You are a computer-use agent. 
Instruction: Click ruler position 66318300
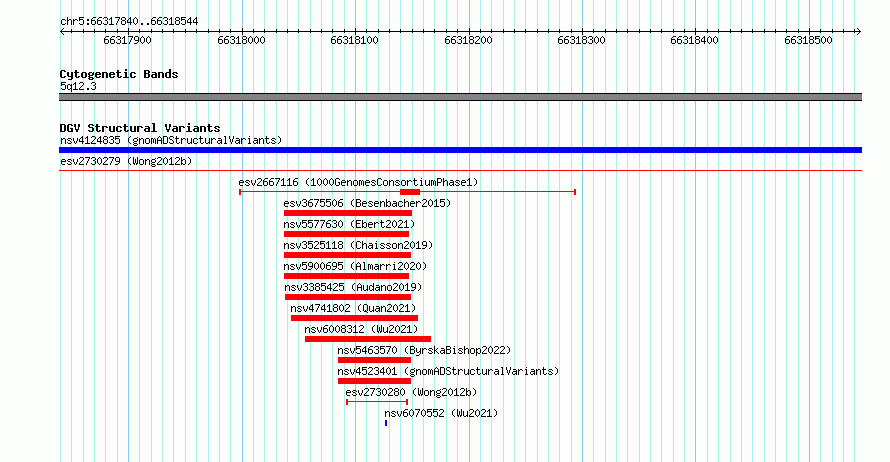coord(581,40)
